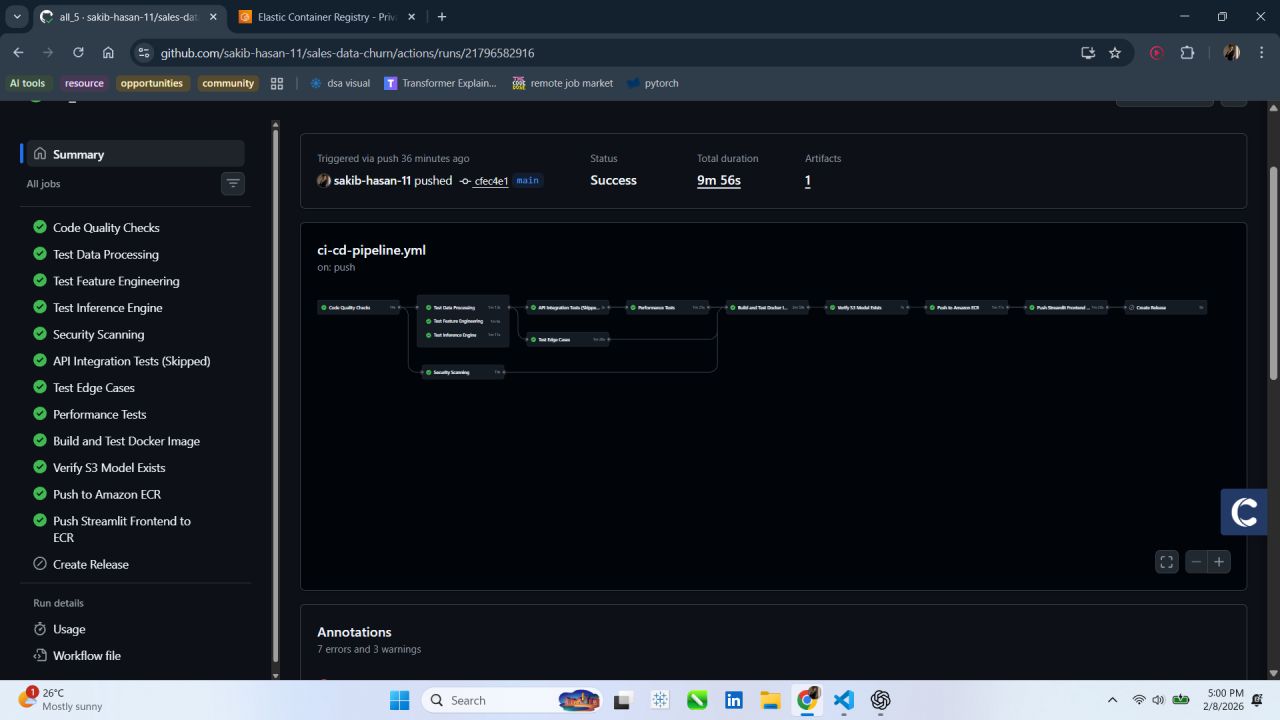The image size is (1280, 720).
Task: Launch ChatGPT from the taskbar
Action: [880, 700]
